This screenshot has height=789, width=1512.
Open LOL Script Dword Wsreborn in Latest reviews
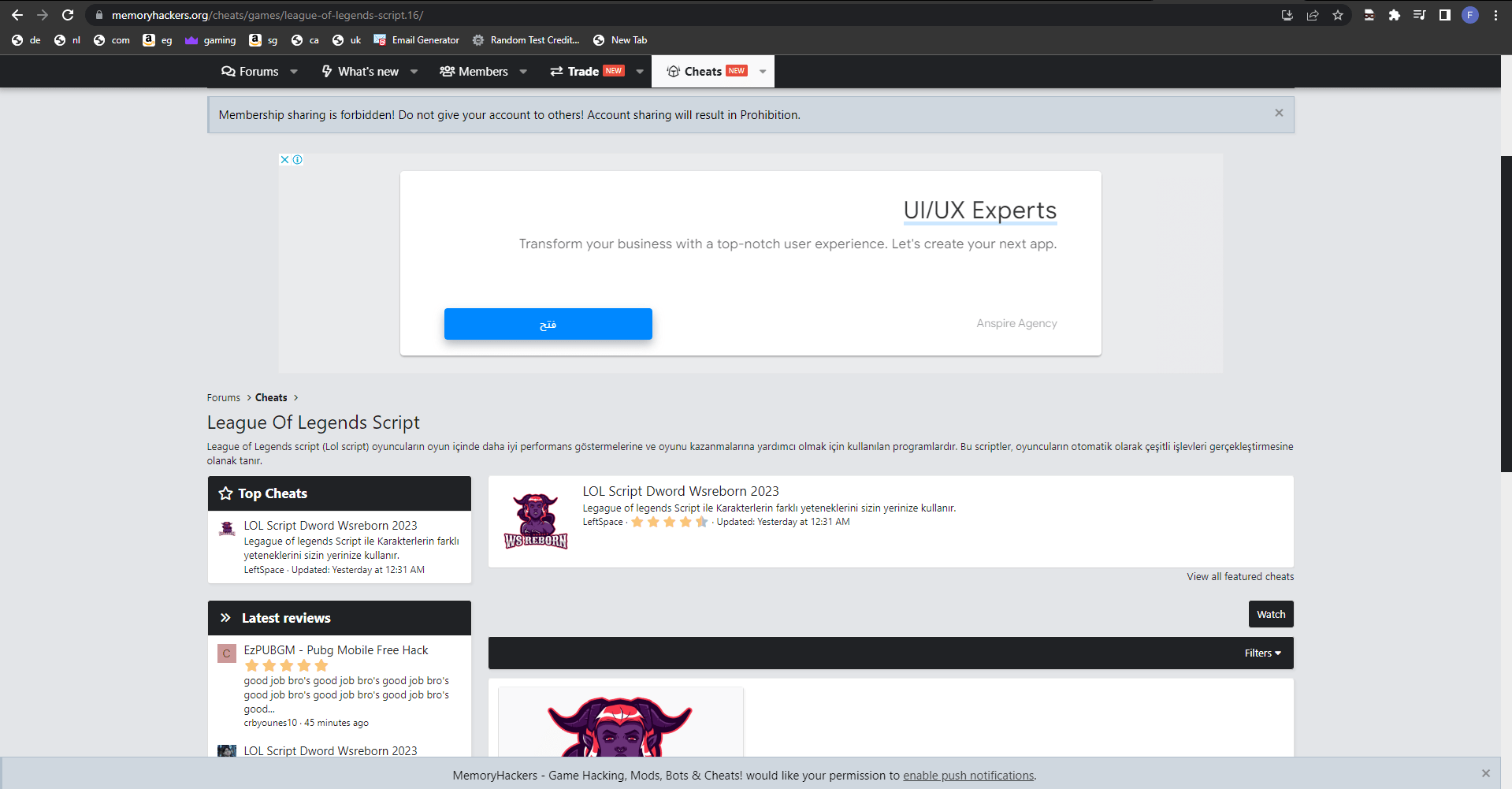click(330, 751)
